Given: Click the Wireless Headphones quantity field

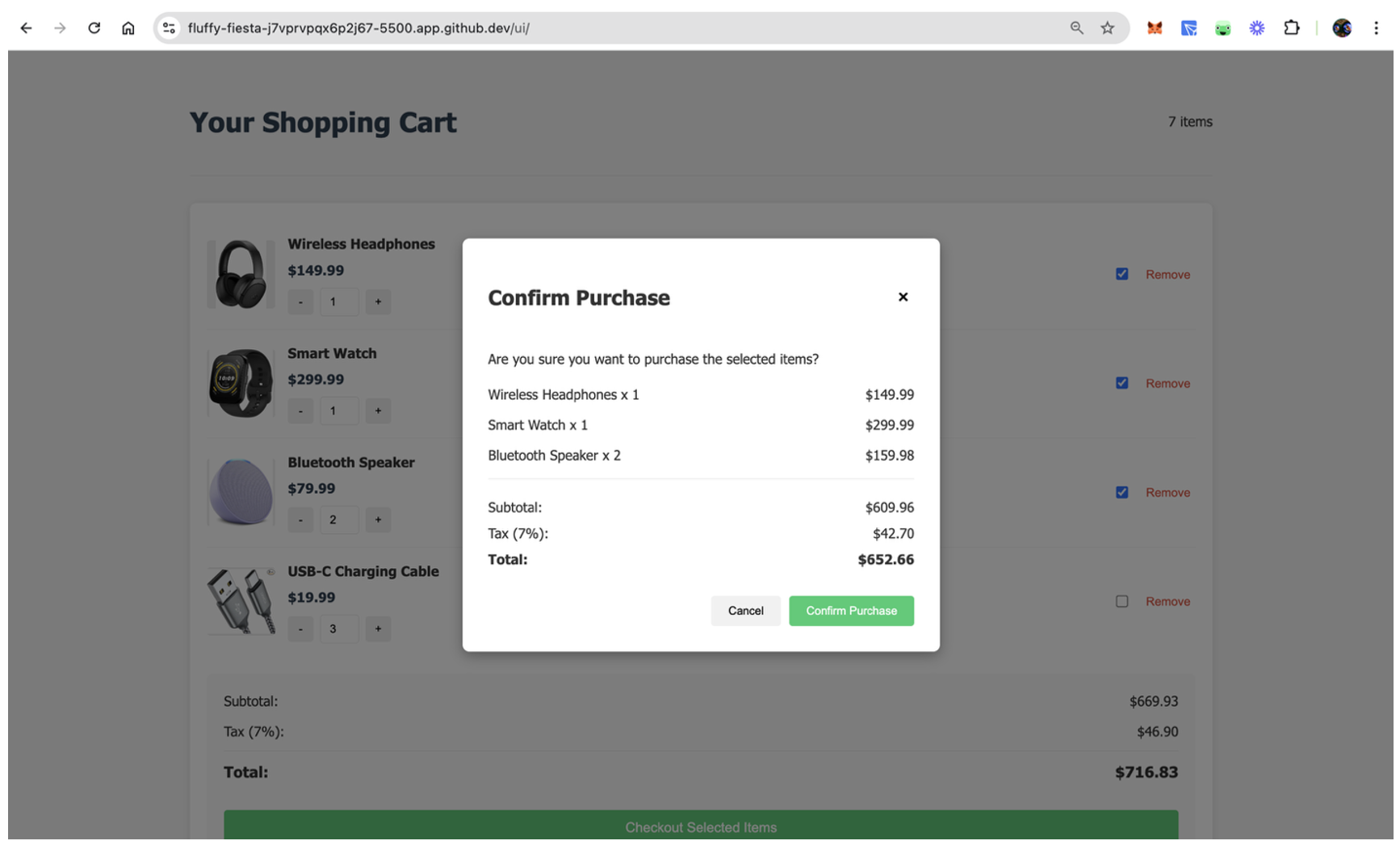Looking at the screenshot, I should click(339, 302).
